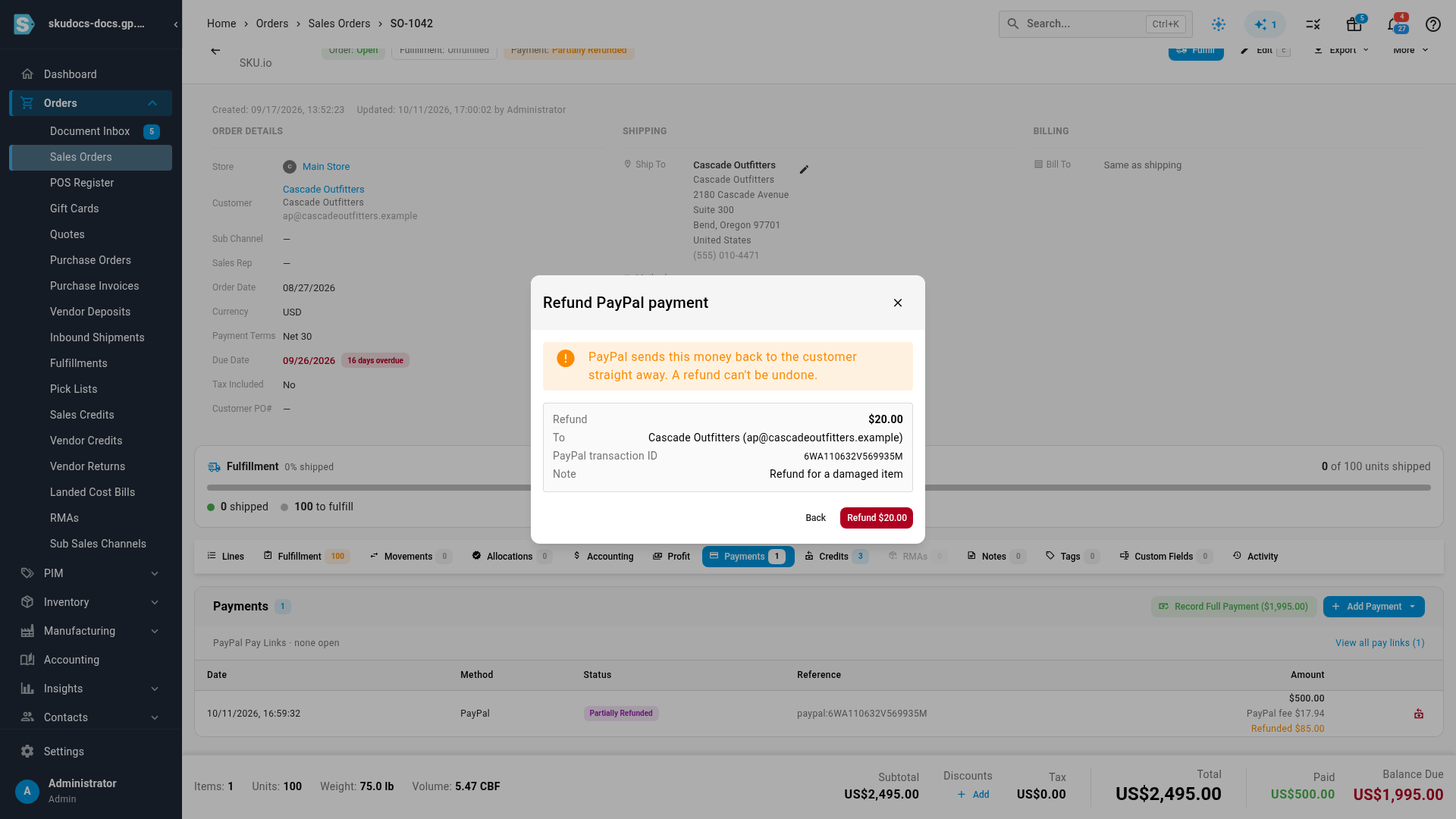1456x819 pixels.
Task: Open Vendor Deposits page
Action: click(x=90, y=312)
